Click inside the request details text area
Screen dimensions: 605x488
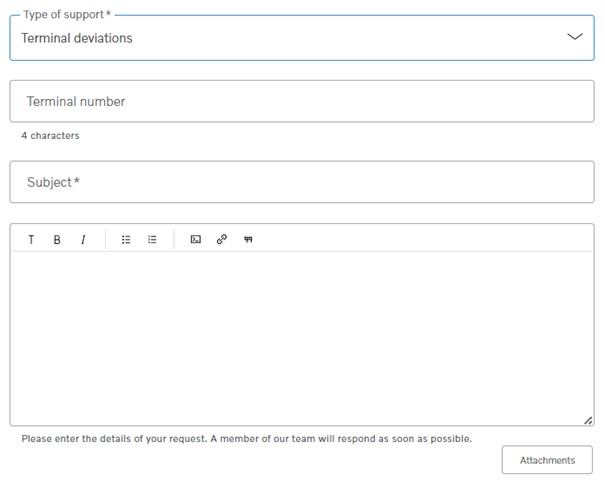302,338
